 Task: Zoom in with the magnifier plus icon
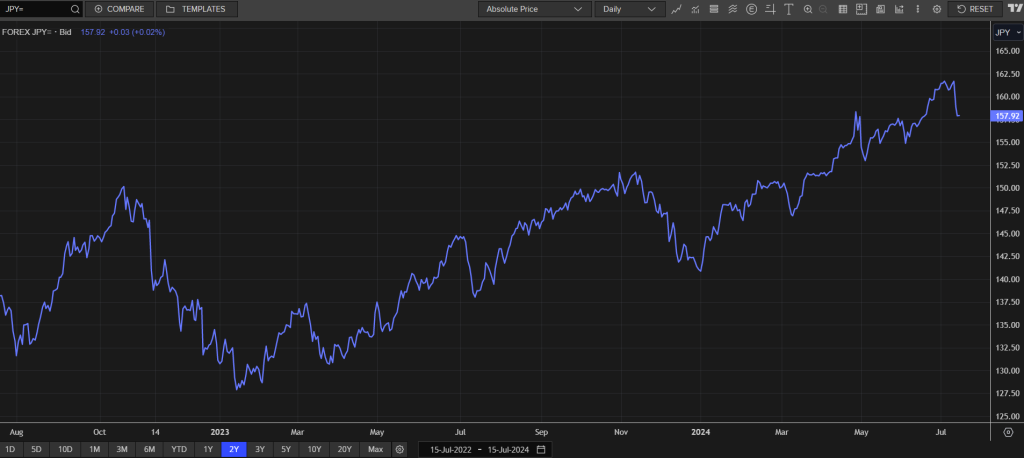click(x=807, y=9)
